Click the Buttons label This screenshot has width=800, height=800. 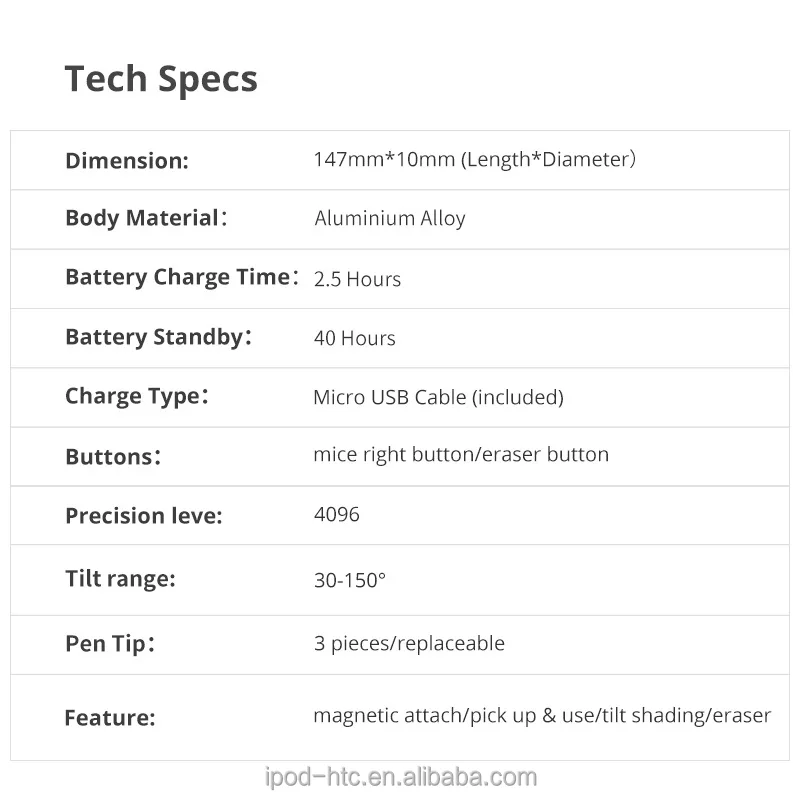point(113,456)
